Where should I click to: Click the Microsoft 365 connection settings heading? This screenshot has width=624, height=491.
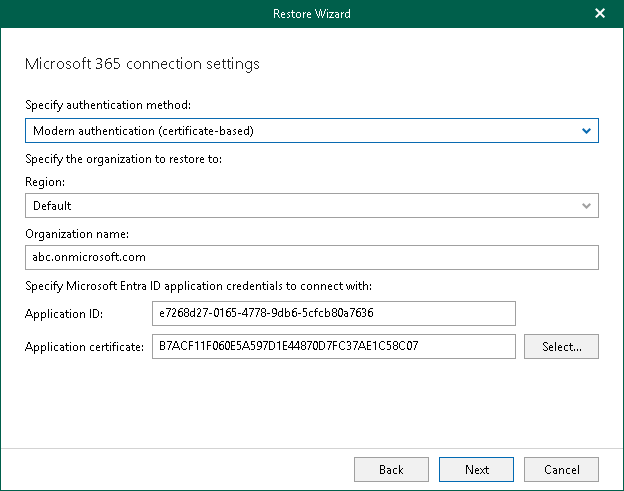[141, 64]
